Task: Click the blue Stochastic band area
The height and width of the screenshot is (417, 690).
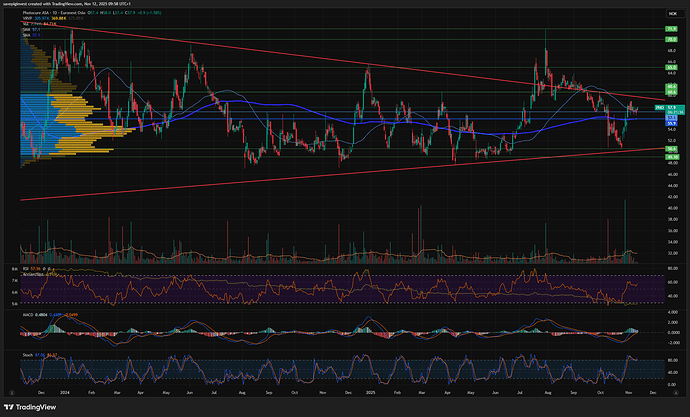Action: pyautogui.click(x=300, y=367)
